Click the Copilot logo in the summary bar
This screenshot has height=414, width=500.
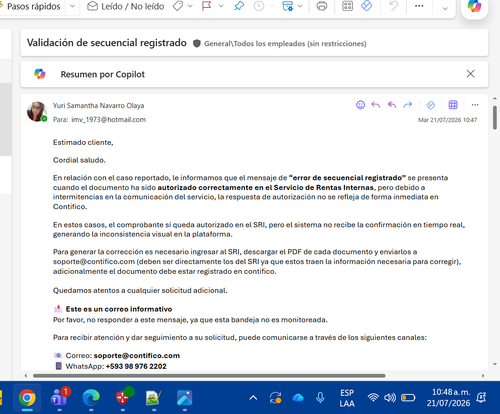coord(40,74)
